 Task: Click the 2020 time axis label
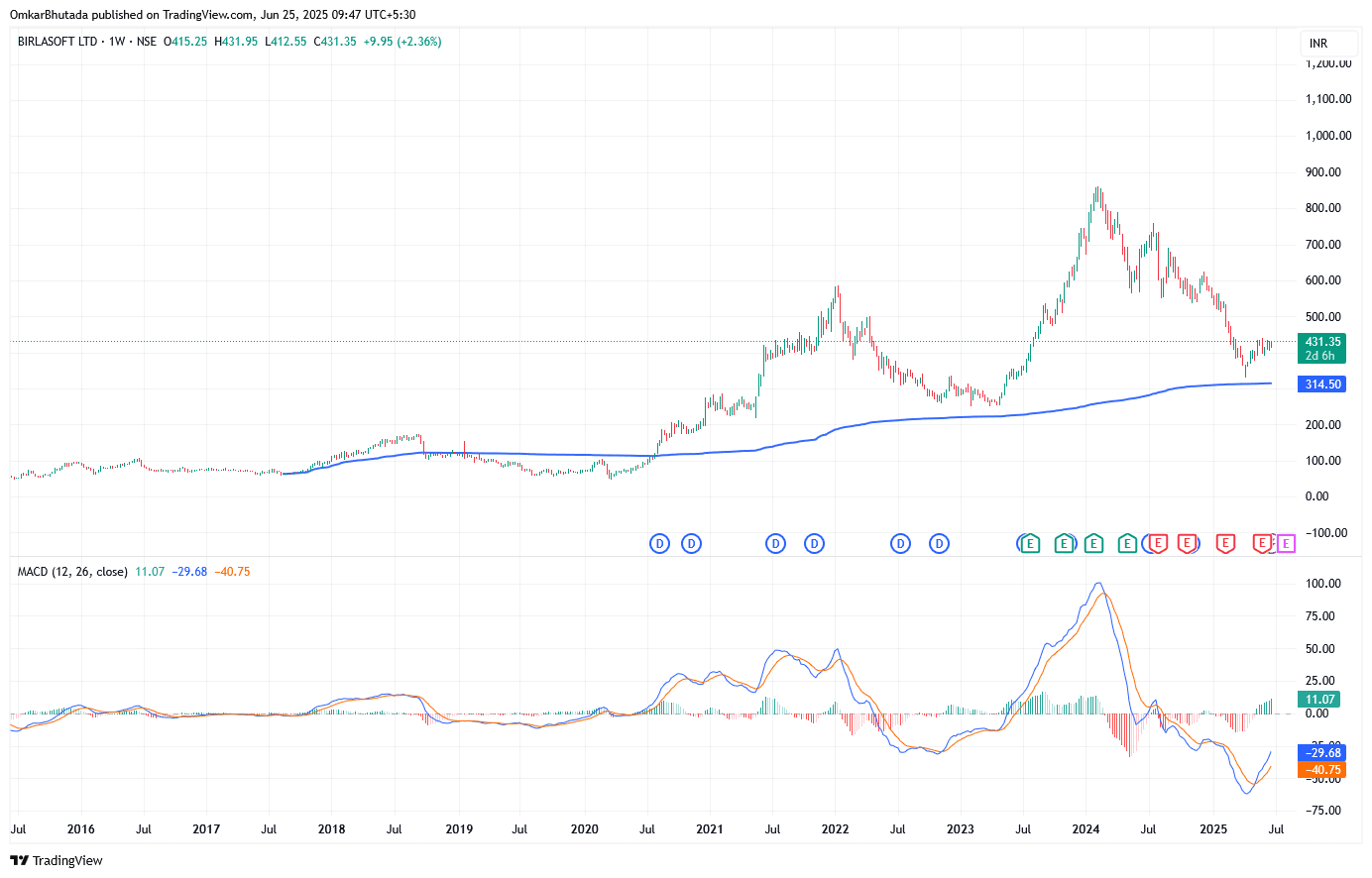585,829
